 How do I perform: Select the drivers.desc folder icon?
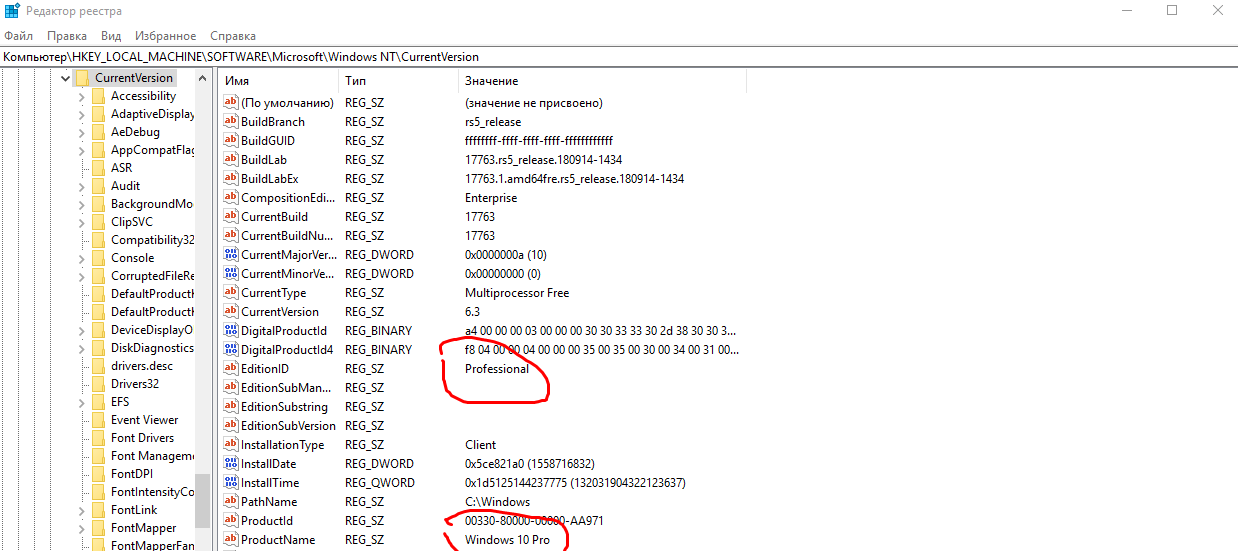(98, 366)
